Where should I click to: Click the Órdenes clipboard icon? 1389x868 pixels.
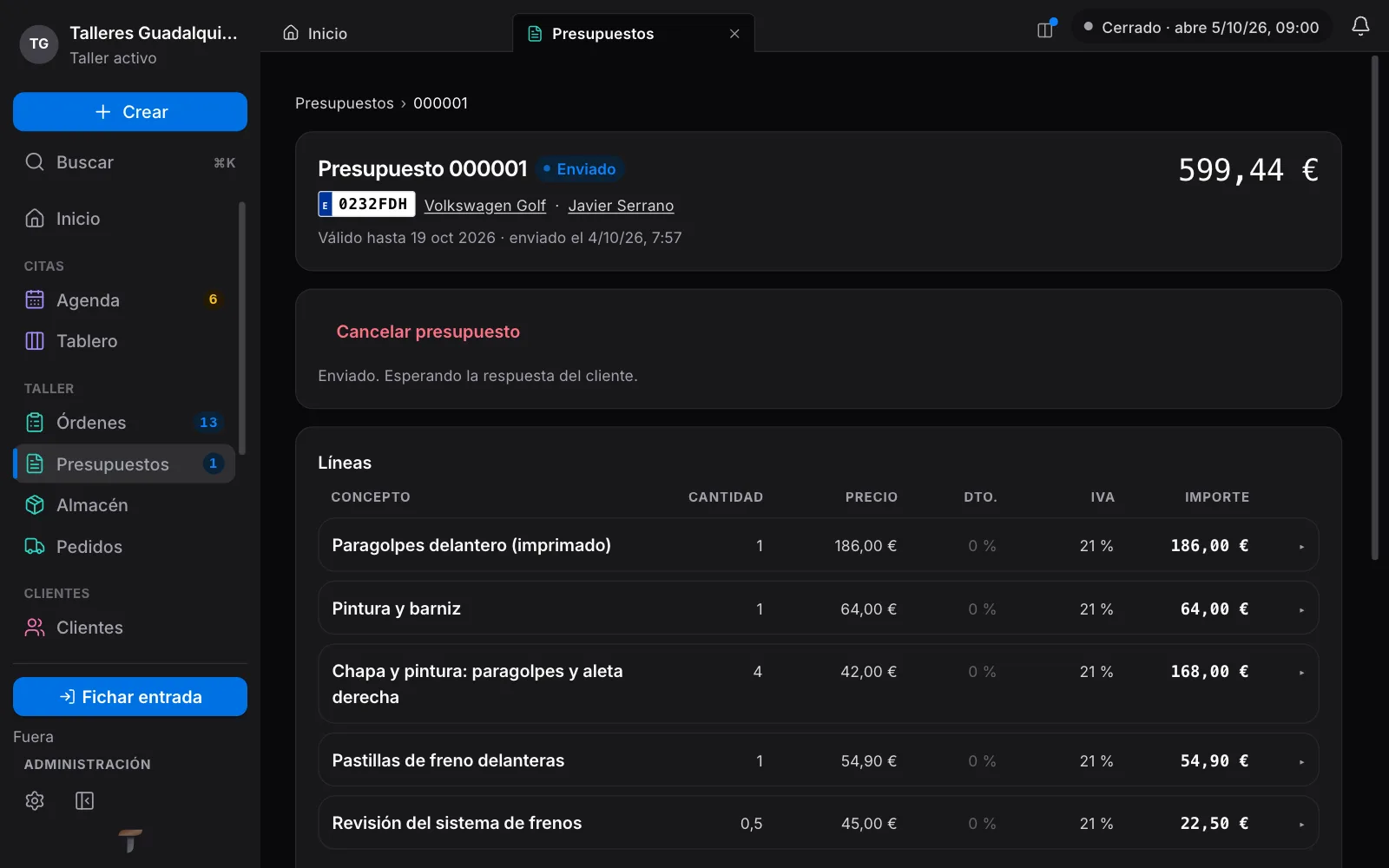(x=35, y=423)
